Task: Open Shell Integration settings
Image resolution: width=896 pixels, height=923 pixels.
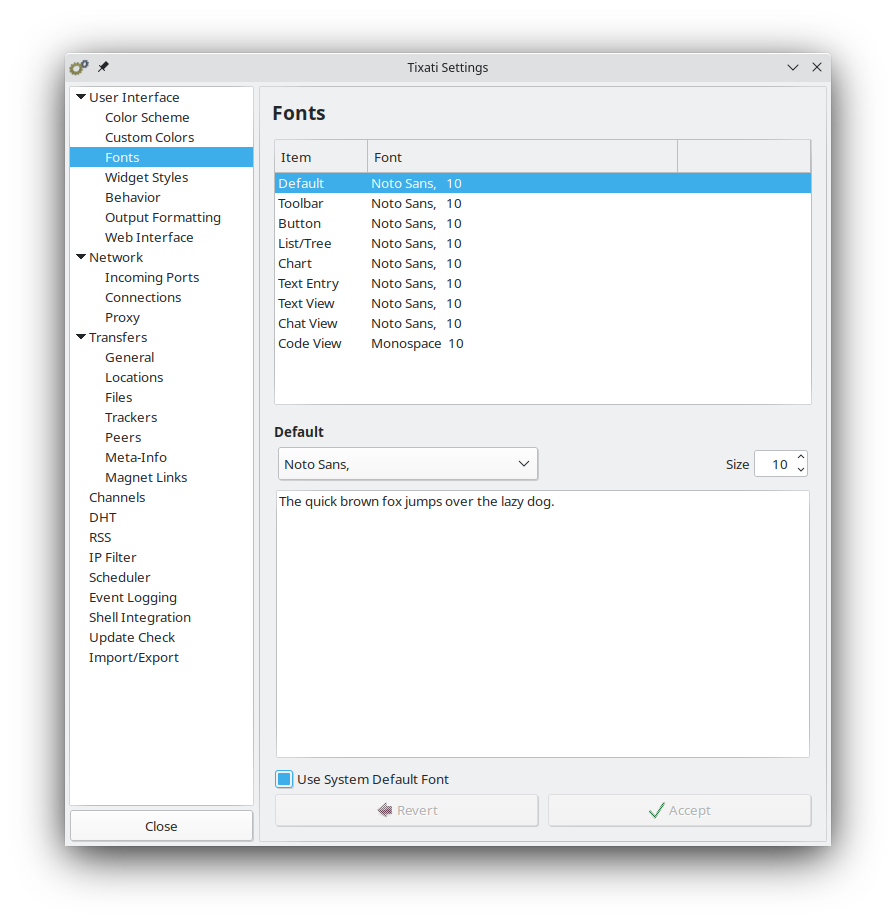Action: pos(140,617)
